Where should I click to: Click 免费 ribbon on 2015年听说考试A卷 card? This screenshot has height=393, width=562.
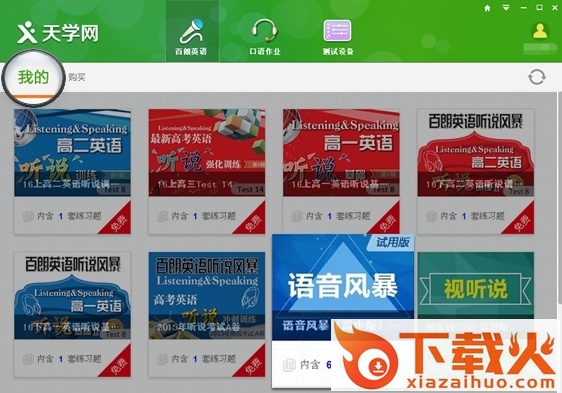pyautogui.click(x=253, y=365)
